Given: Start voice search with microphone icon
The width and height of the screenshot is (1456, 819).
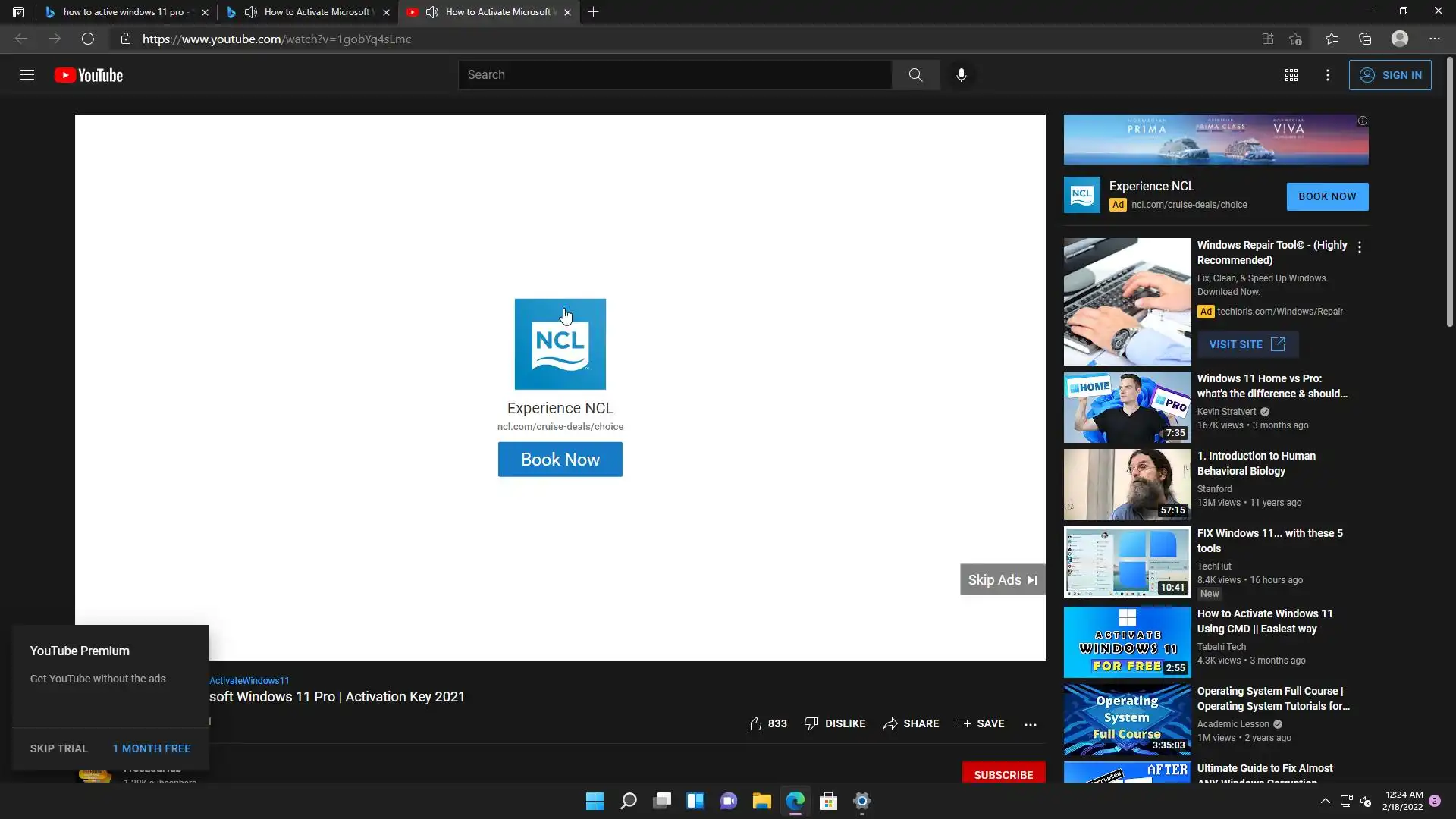Looking at the screenshot, I should (961, 75).
